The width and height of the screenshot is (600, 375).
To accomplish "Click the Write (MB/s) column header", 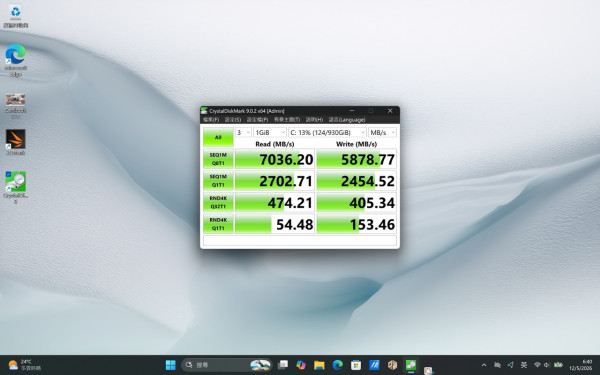I will pyautogui.click(x=356, y=144).
